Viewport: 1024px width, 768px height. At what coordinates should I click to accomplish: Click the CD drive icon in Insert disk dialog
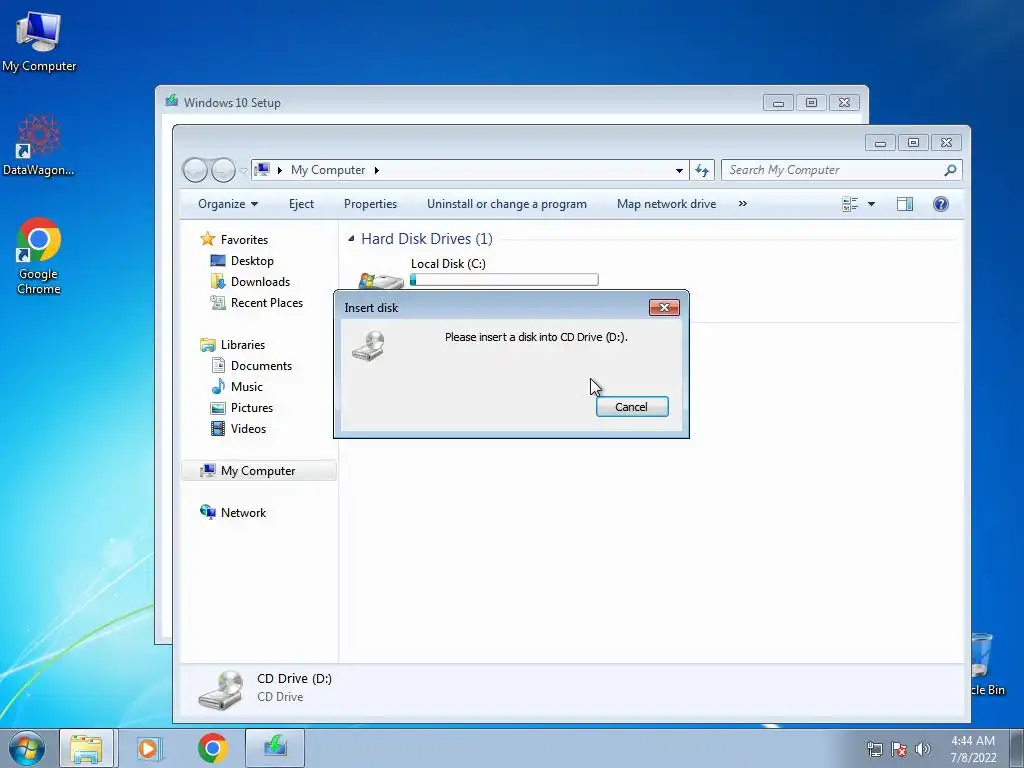368,346
